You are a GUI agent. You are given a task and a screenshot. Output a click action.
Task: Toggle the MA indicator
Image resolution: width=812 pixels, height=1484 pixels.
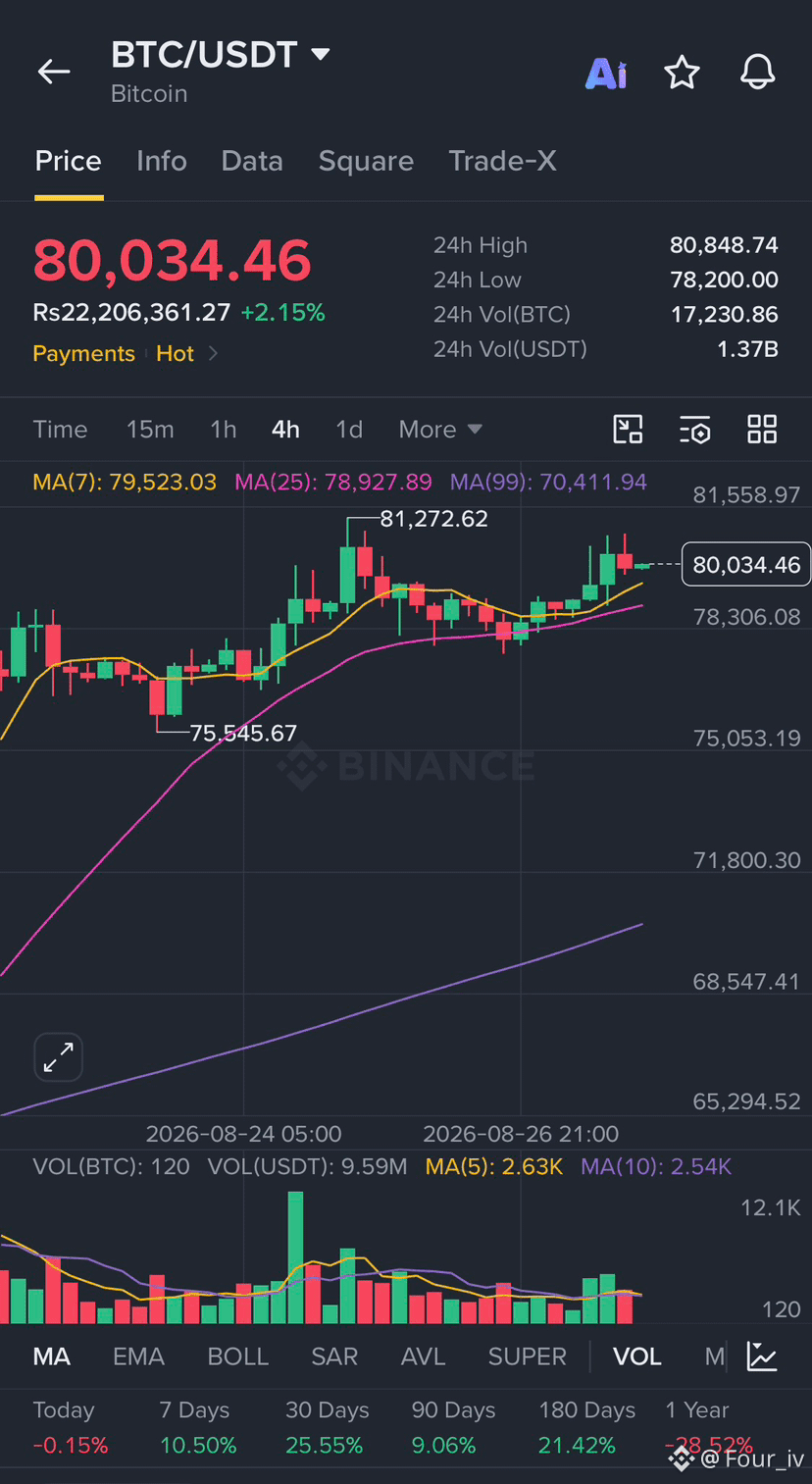click(52, 1356)
